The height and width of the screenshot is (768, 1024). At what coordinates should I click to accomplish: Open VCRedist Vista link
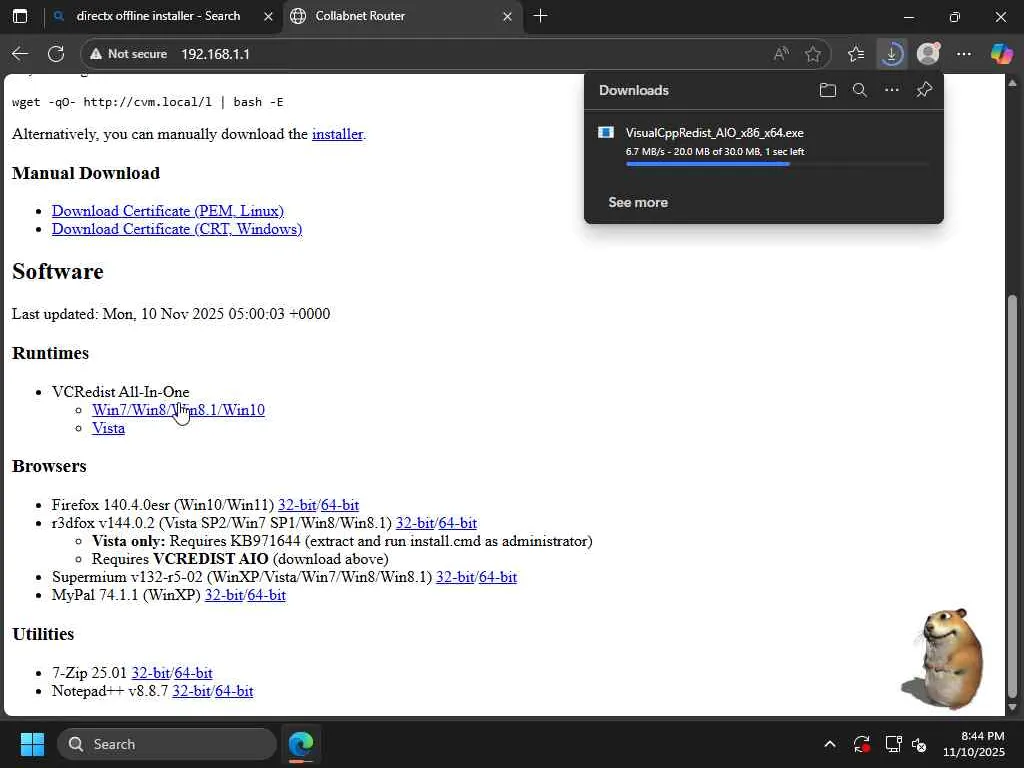pyautogui.click(x=108, y=428)
